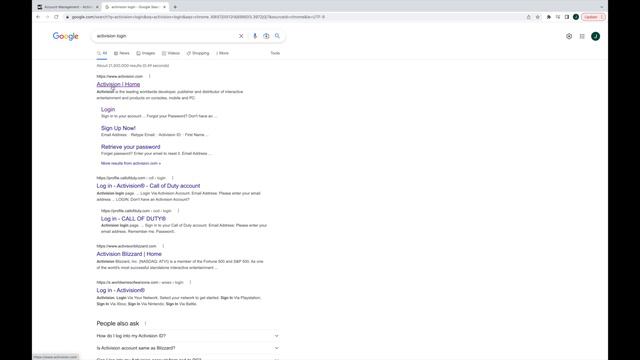Open the search Tools button
Image resolution: width=640 pixels, height=360 pixels.
tap(275, 53)
